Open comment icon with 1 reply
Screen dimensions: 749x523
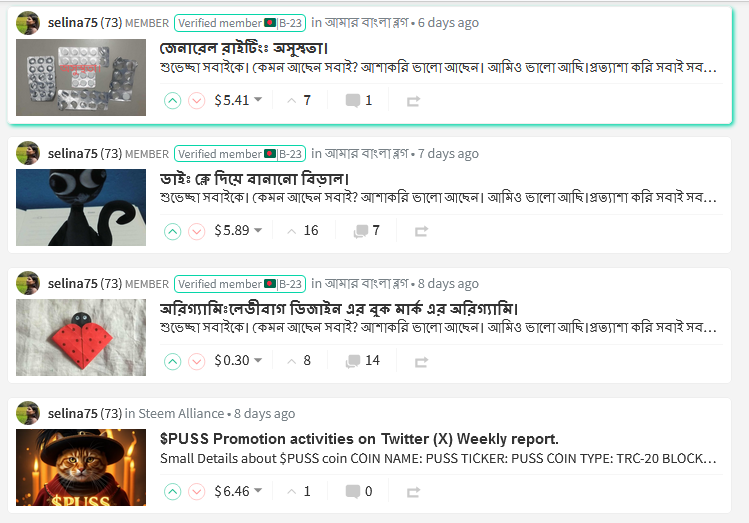353,101
